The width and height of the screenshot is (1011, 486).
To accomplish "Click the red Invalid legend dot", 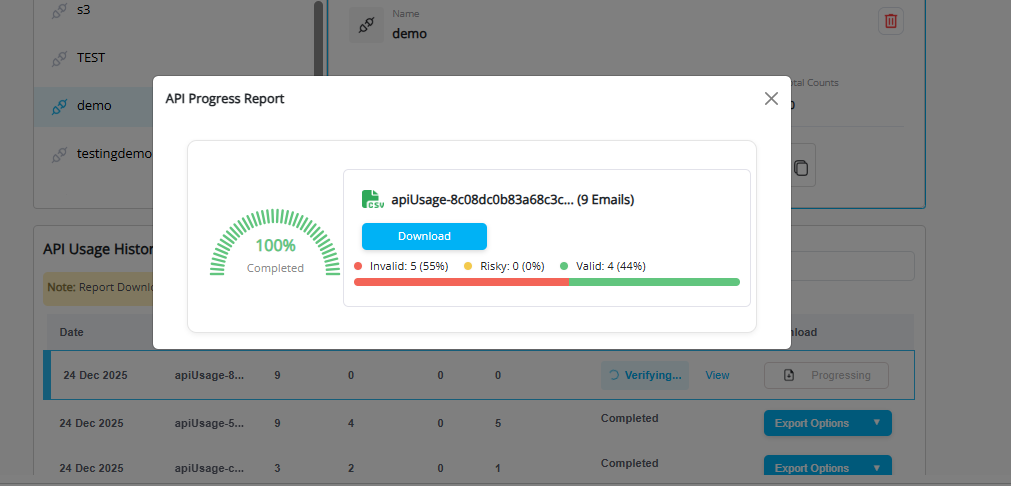I will pyautogui.click(x=358, y=266).
